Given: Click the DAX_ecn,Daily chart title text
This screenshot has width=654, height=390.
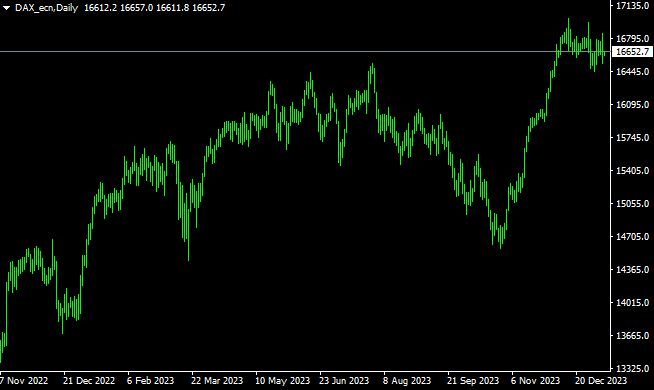Looking at the screenshot, I should 46,8.
